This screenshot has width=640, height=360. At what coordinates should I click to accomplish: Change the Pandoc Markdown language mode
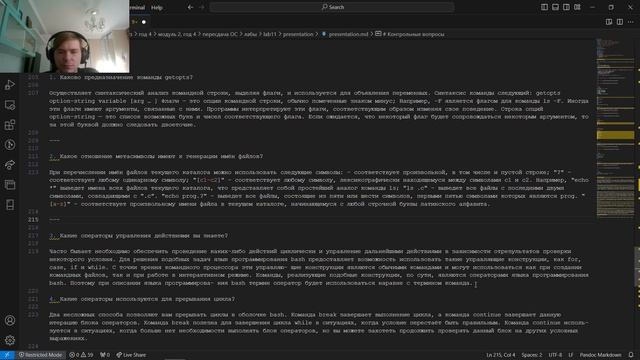click(x=600, y=355)
